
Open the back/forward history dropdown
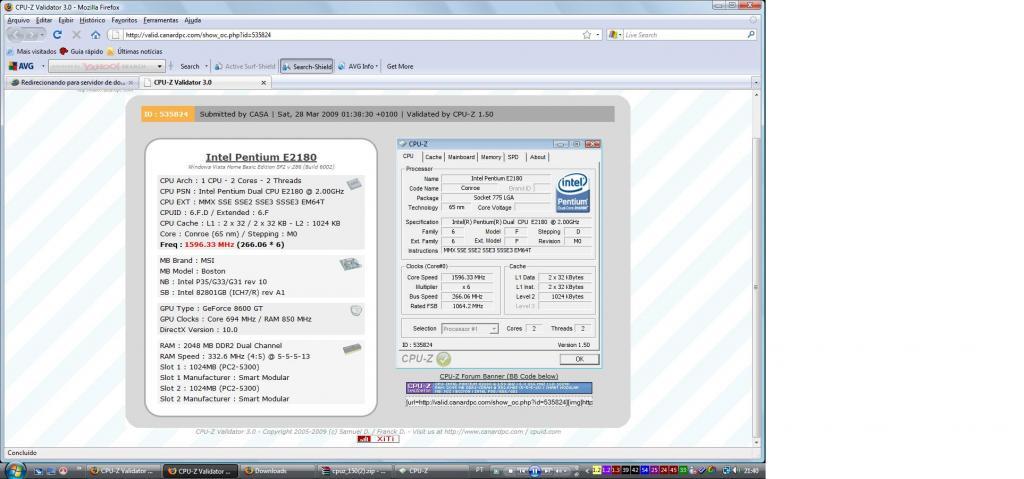[42, 35]
